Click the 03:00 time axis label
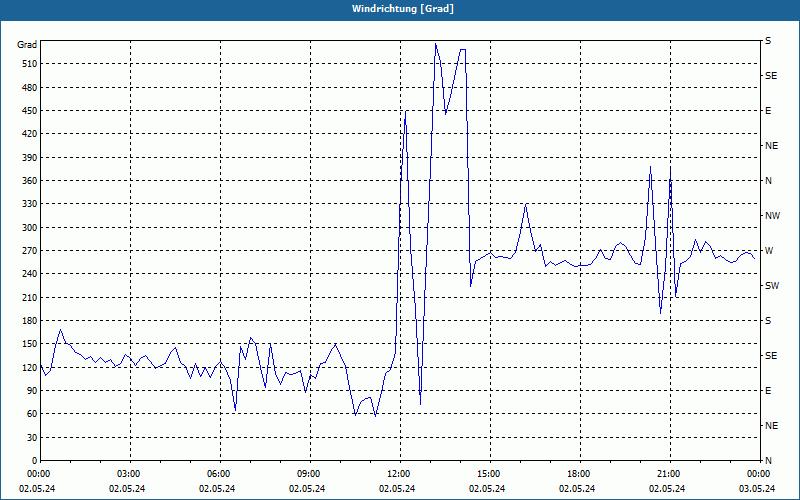This screenshot has width=800, height=500. click(129, 474)
